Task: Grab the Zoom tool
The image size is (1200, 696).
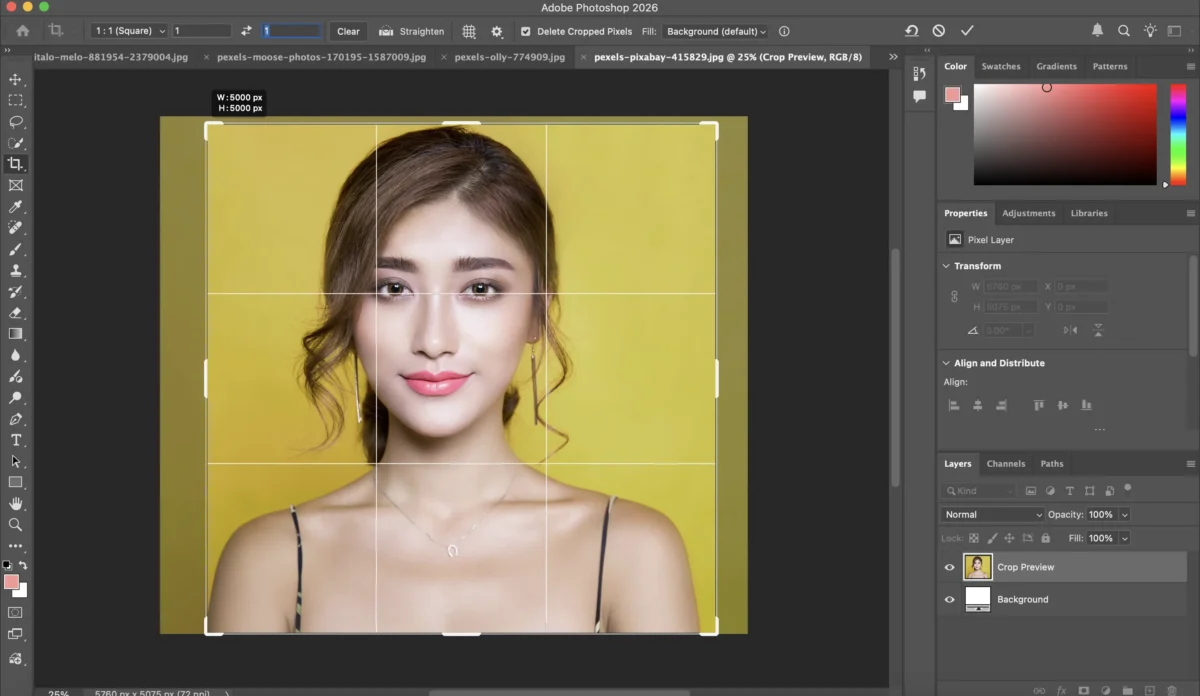Action: click(15, 525)
